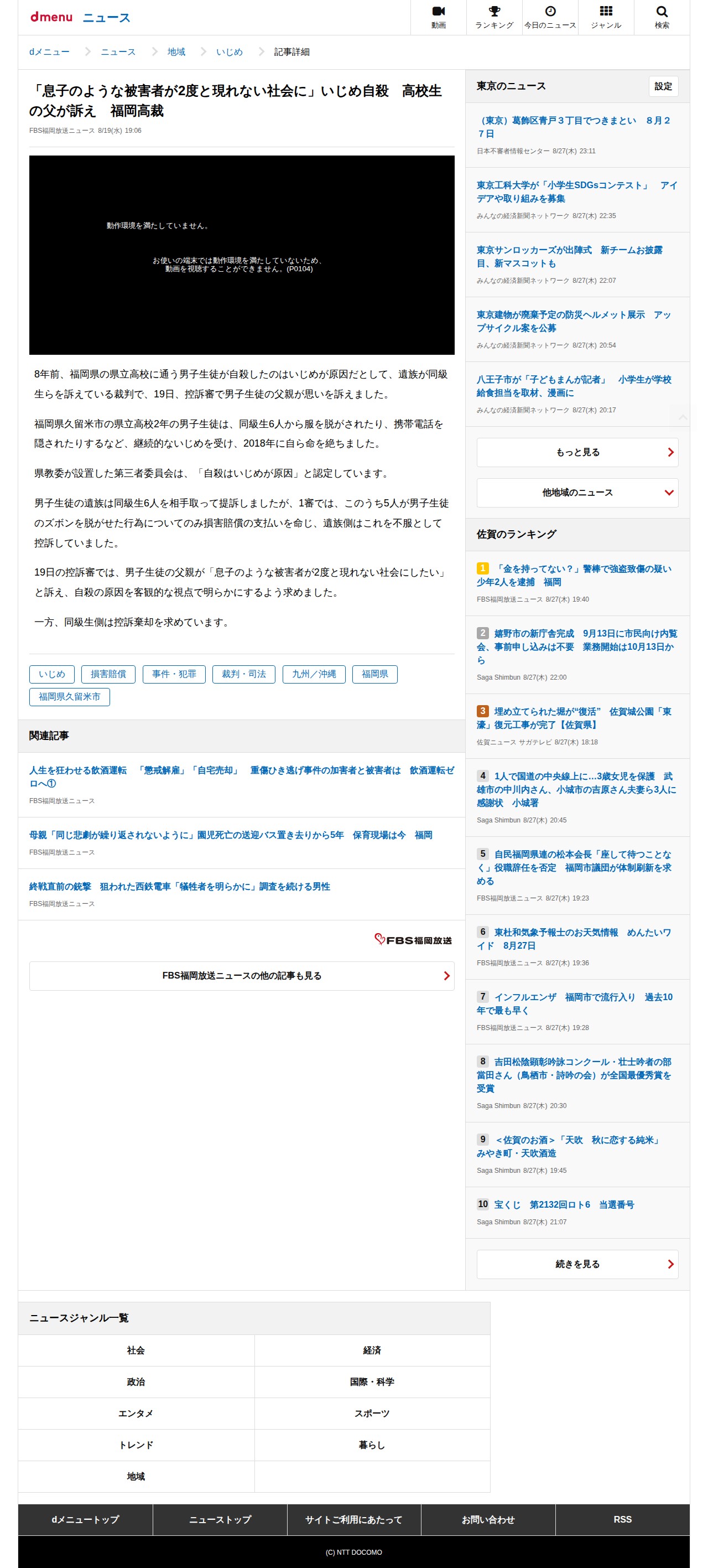Viewport: 708px width, 1568px height.
Task: Click the 今日のニュース clock icon
Action: 550,12
